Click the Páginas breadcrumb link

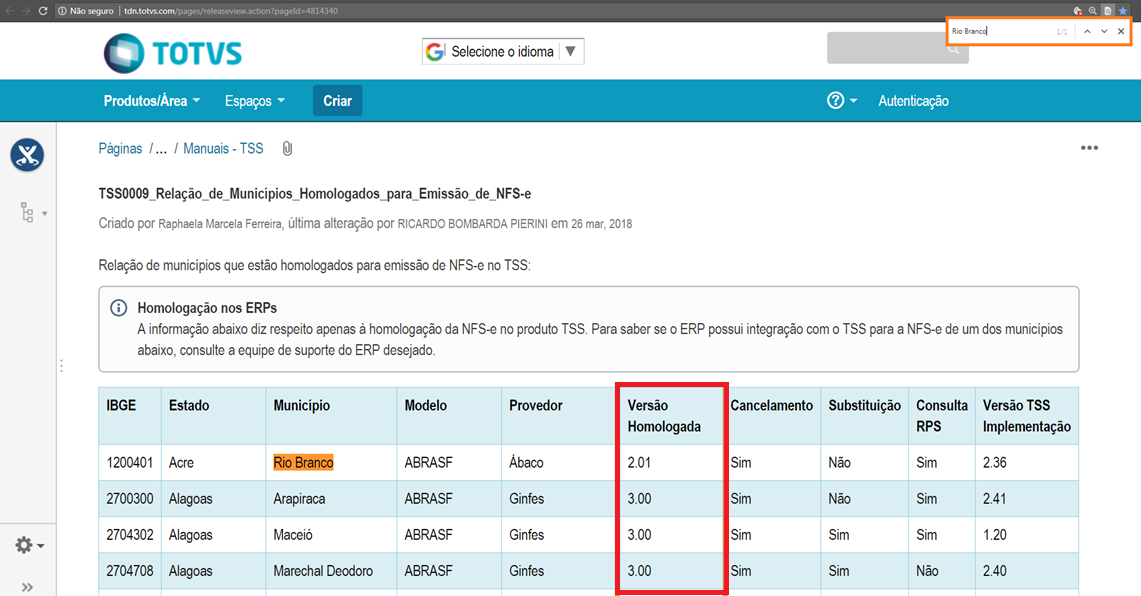(120, 148)
